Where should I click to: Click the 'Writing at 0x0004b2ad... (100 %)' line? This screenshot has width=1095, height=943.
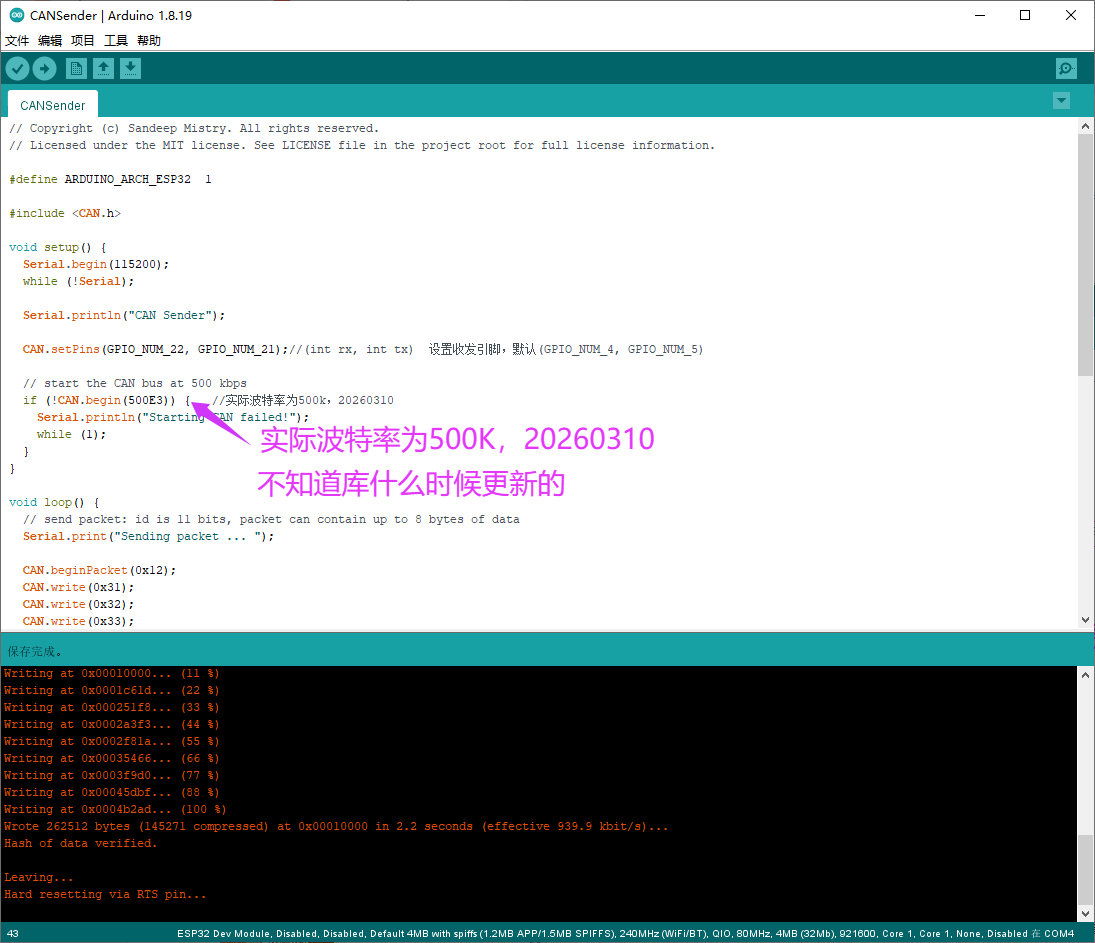pos(115,809)
